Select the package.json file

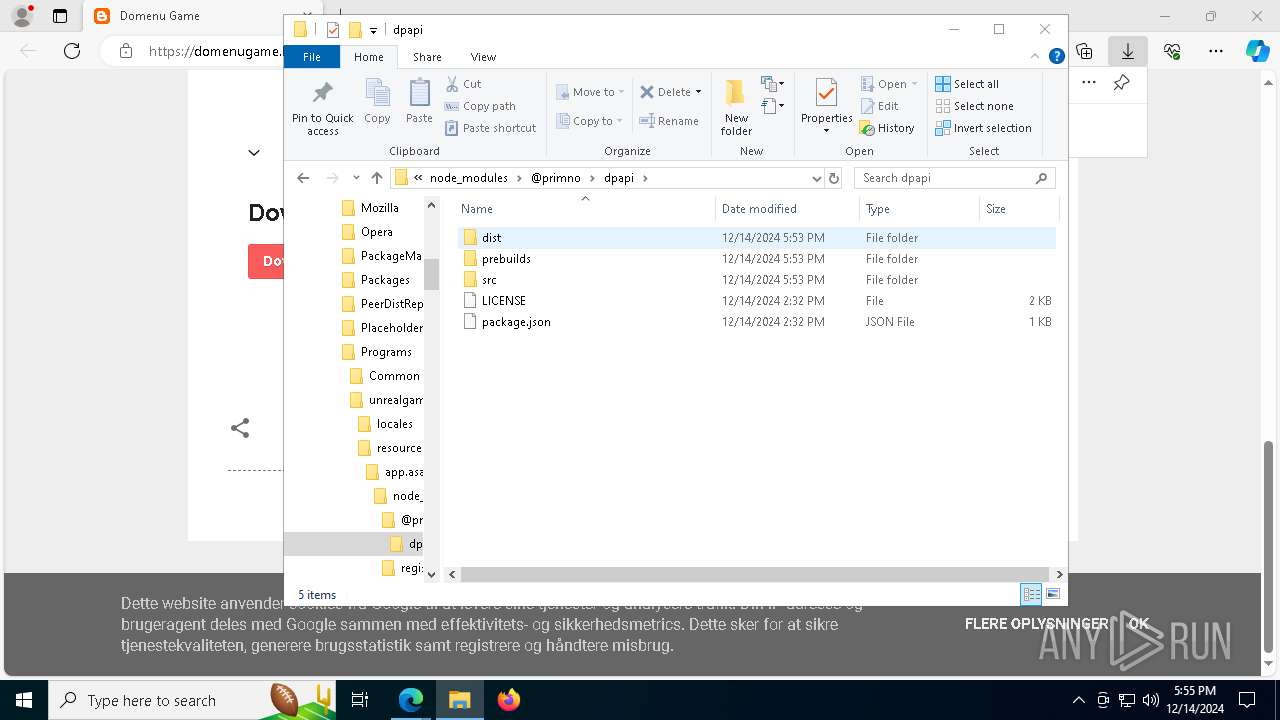coord(757,322)
